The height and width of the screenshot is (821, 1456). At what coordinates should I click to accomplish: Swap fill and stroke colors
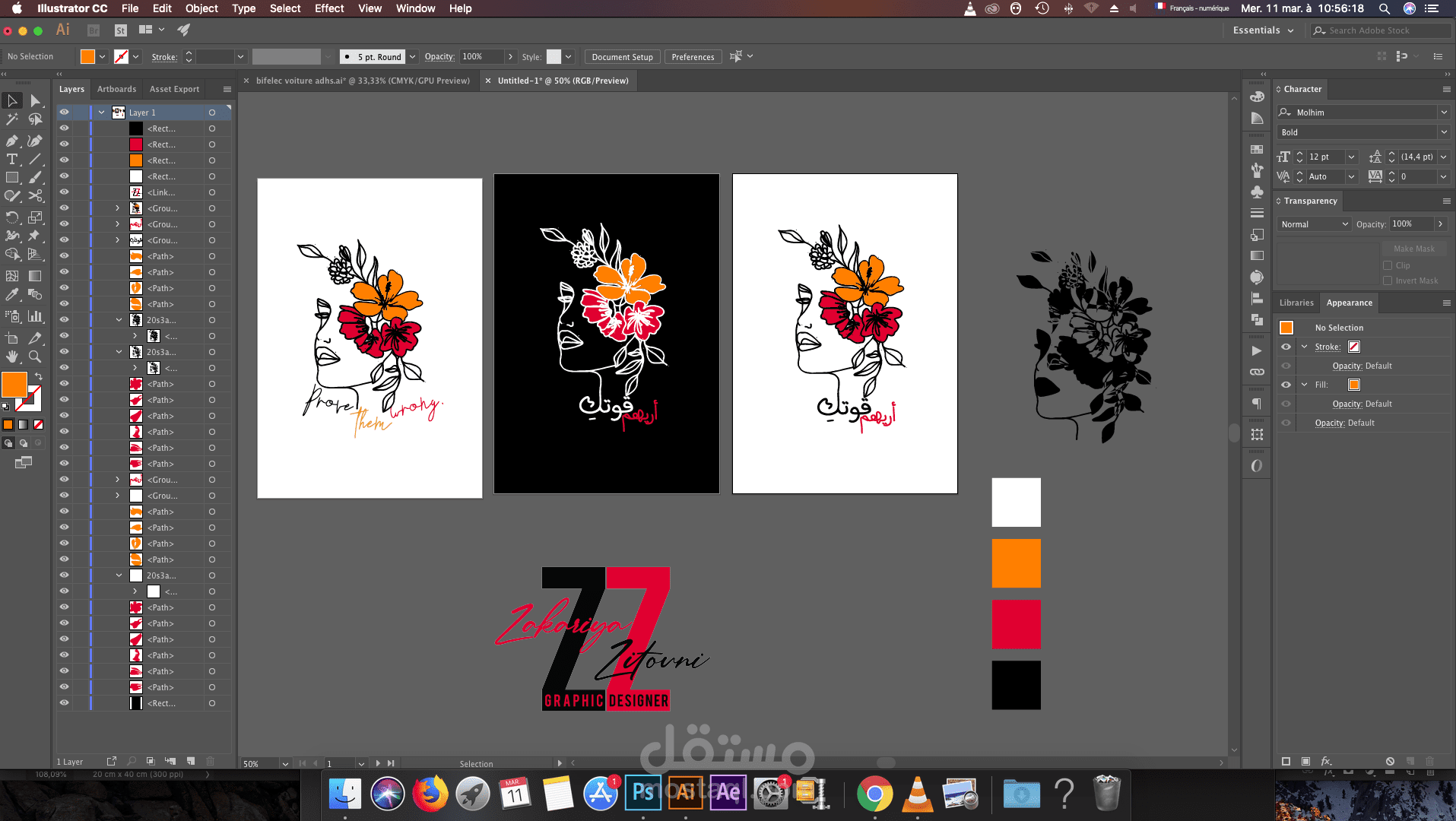38,376
